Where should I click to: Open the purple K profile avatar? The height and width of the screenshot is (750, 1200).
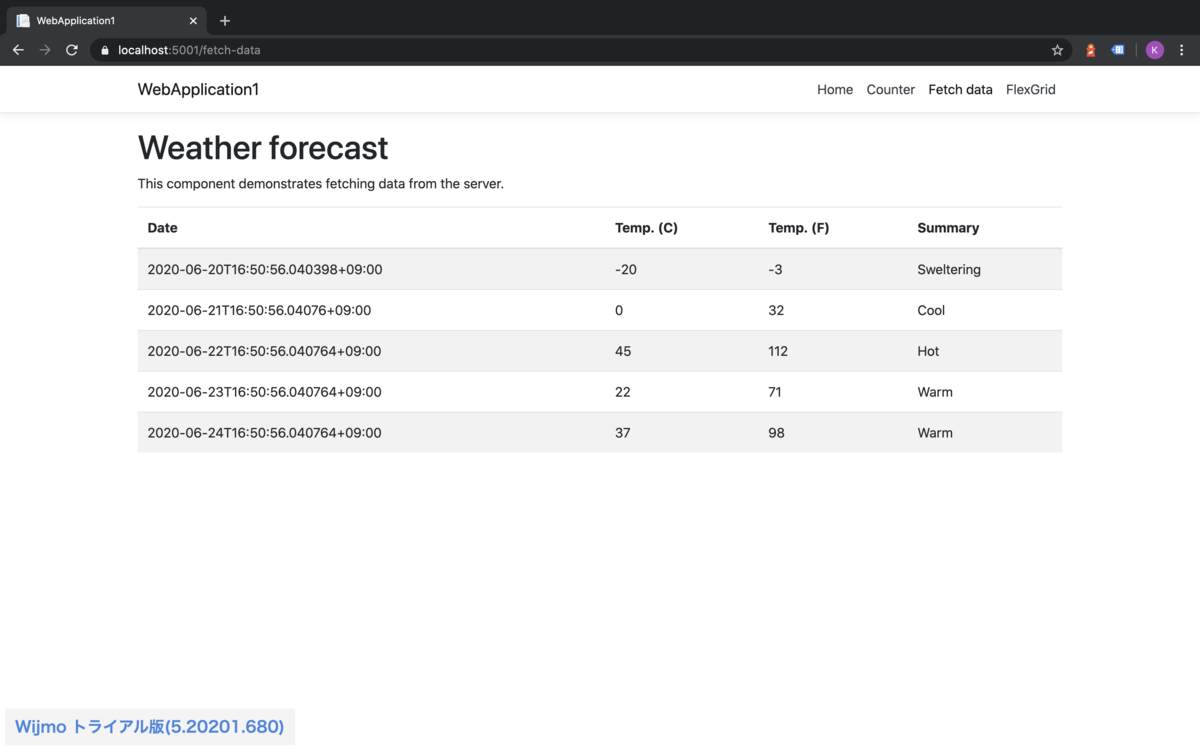(x=1155, y=50)
